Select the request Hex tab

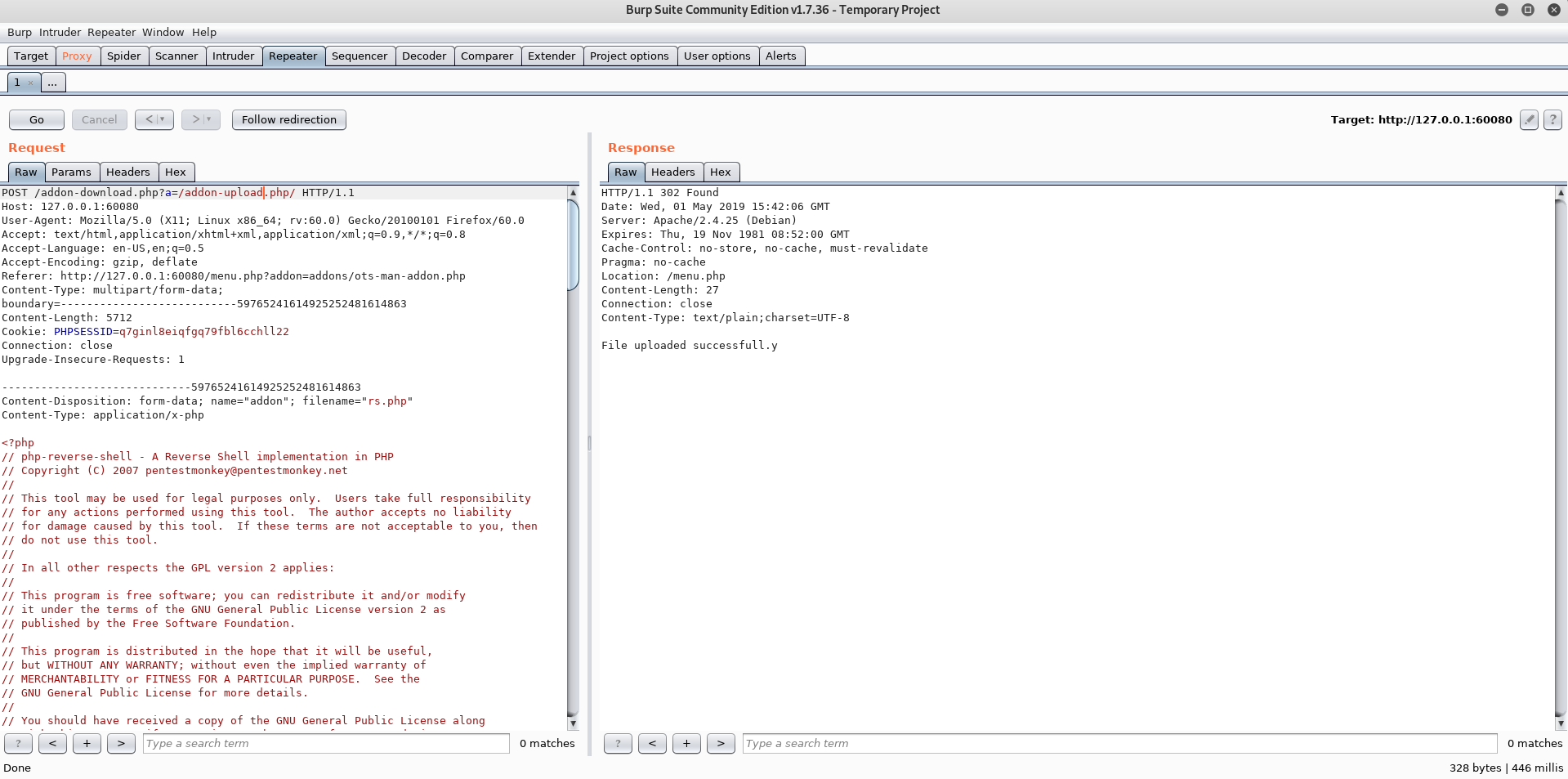tap(176, 172)
